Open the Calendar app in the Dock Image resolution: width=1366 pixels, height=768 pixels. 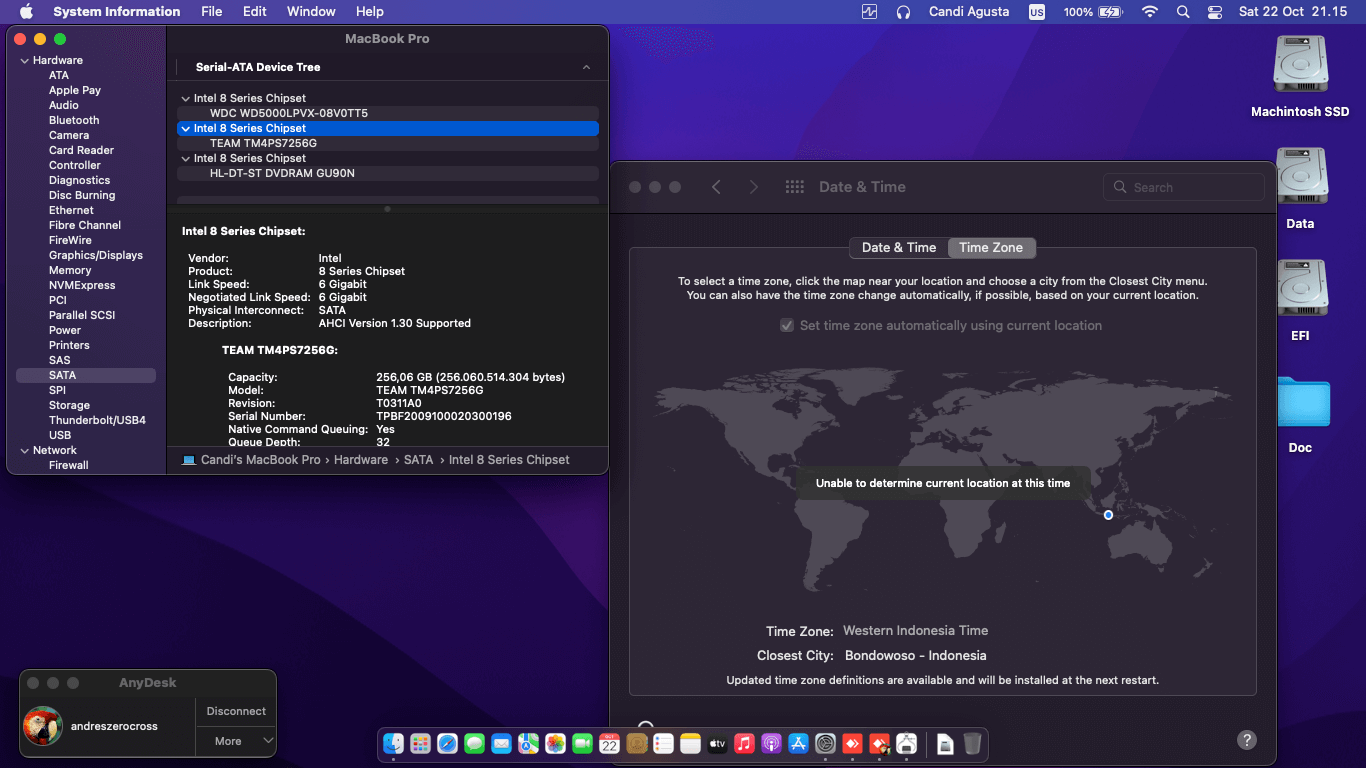point(609,744)
